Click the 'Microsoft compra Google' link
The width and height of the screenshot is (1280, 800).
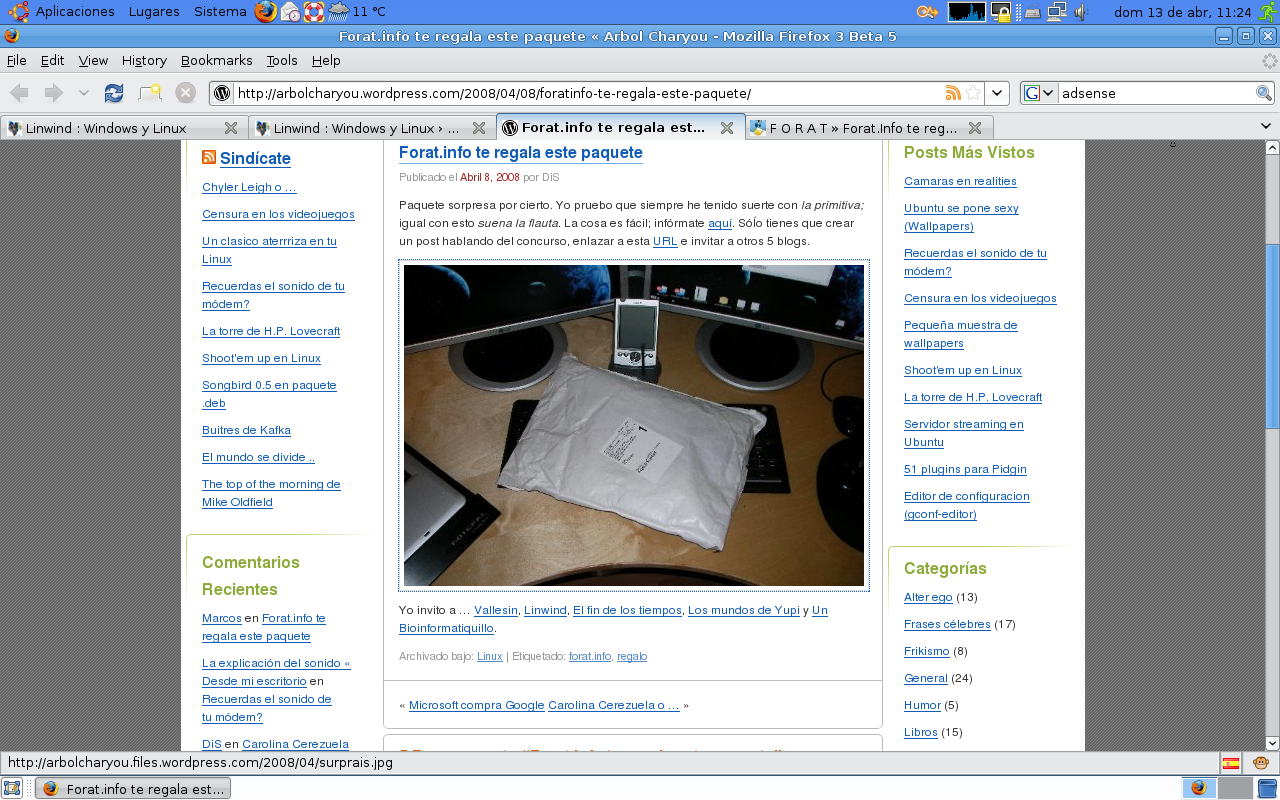(x=476, y=705)
